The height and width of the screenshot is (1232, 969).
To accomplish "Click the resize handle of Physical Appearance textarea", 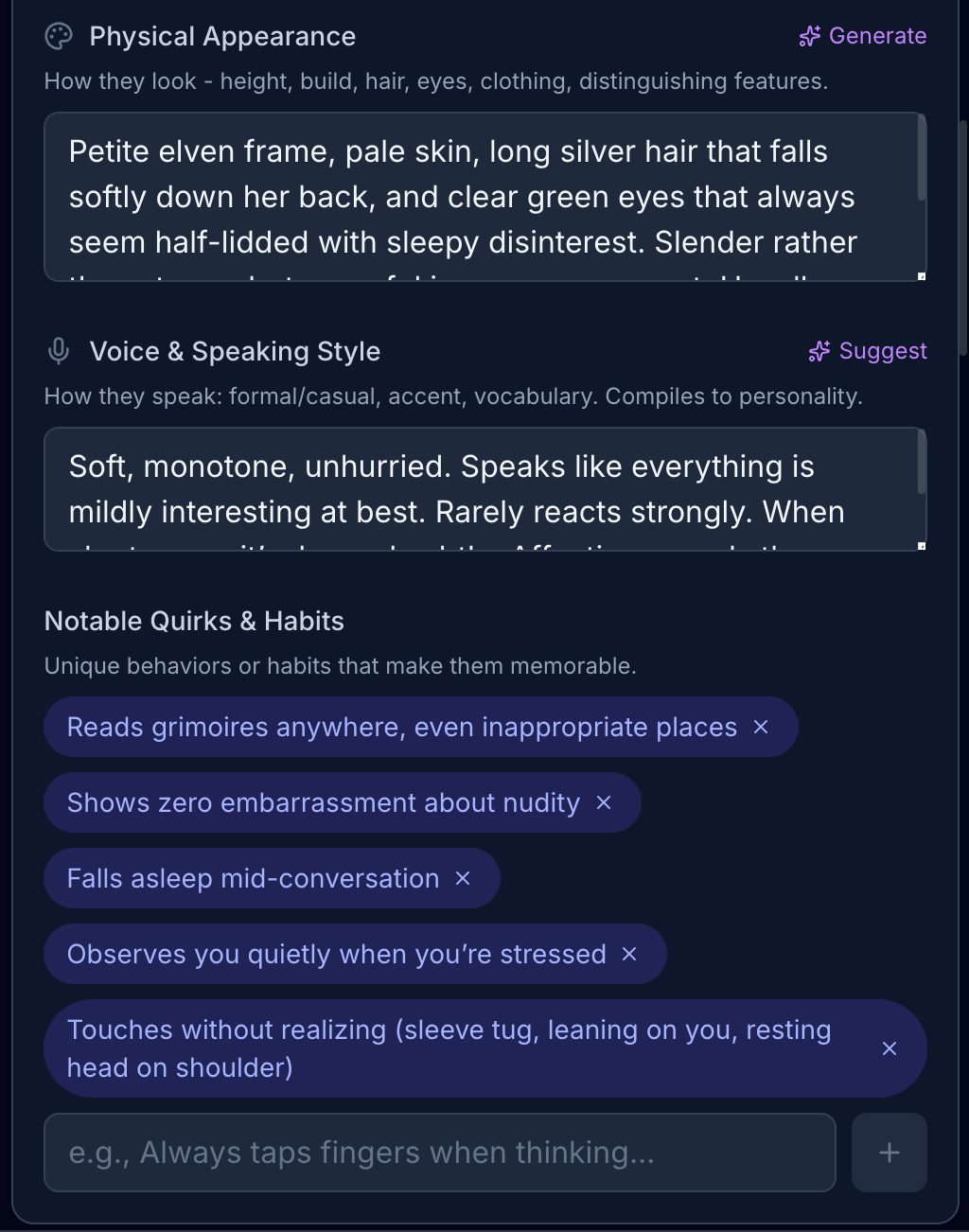I will [x=922, y=276].
